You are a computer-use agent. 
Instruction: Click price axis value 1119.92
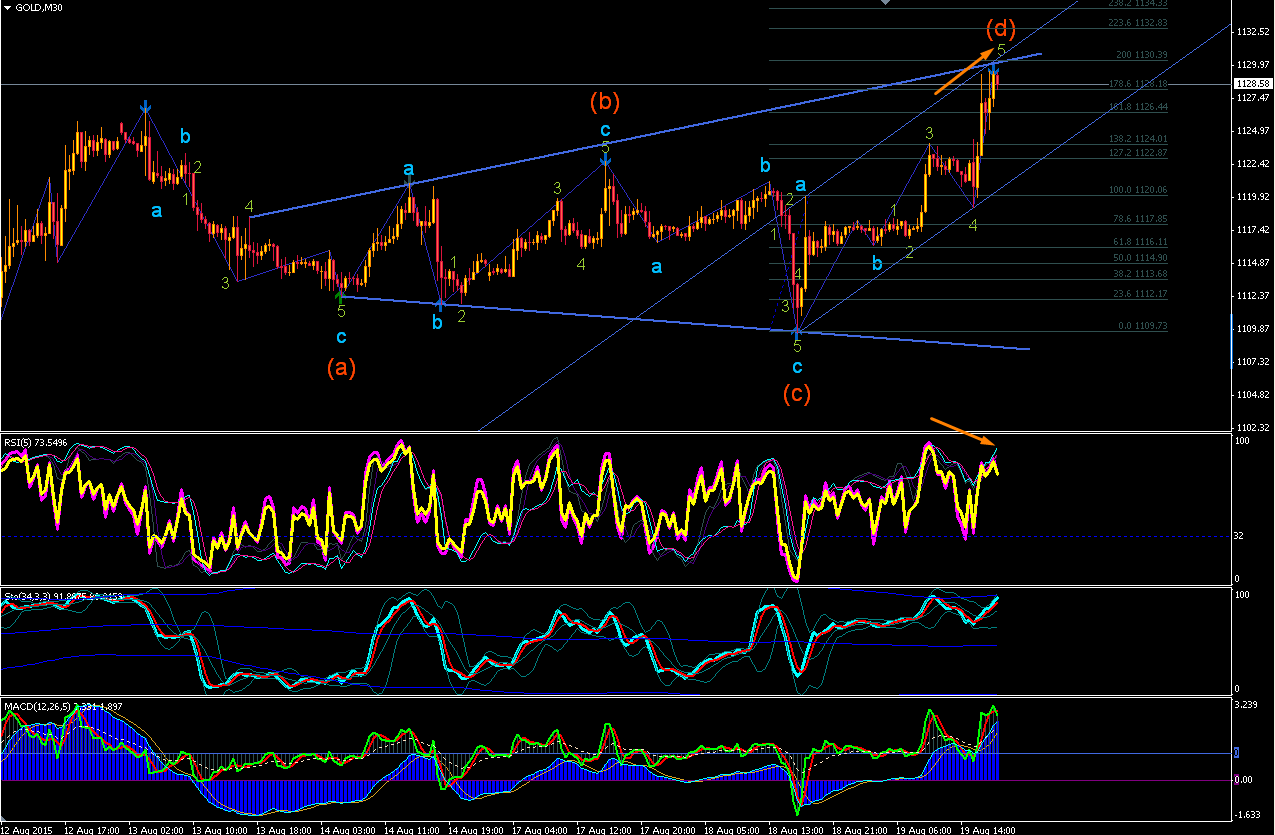coord(1254,197)
